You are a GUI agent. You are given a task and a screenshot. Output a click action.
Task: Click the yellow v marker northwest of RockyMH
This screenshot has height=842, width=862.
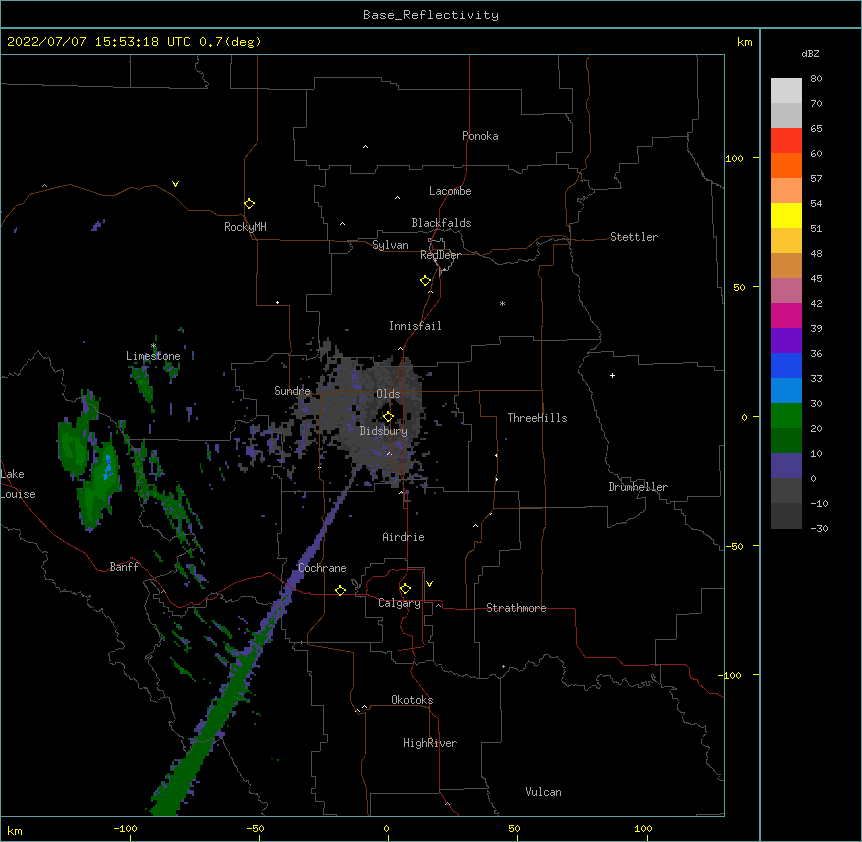click(x=175, y=184)
